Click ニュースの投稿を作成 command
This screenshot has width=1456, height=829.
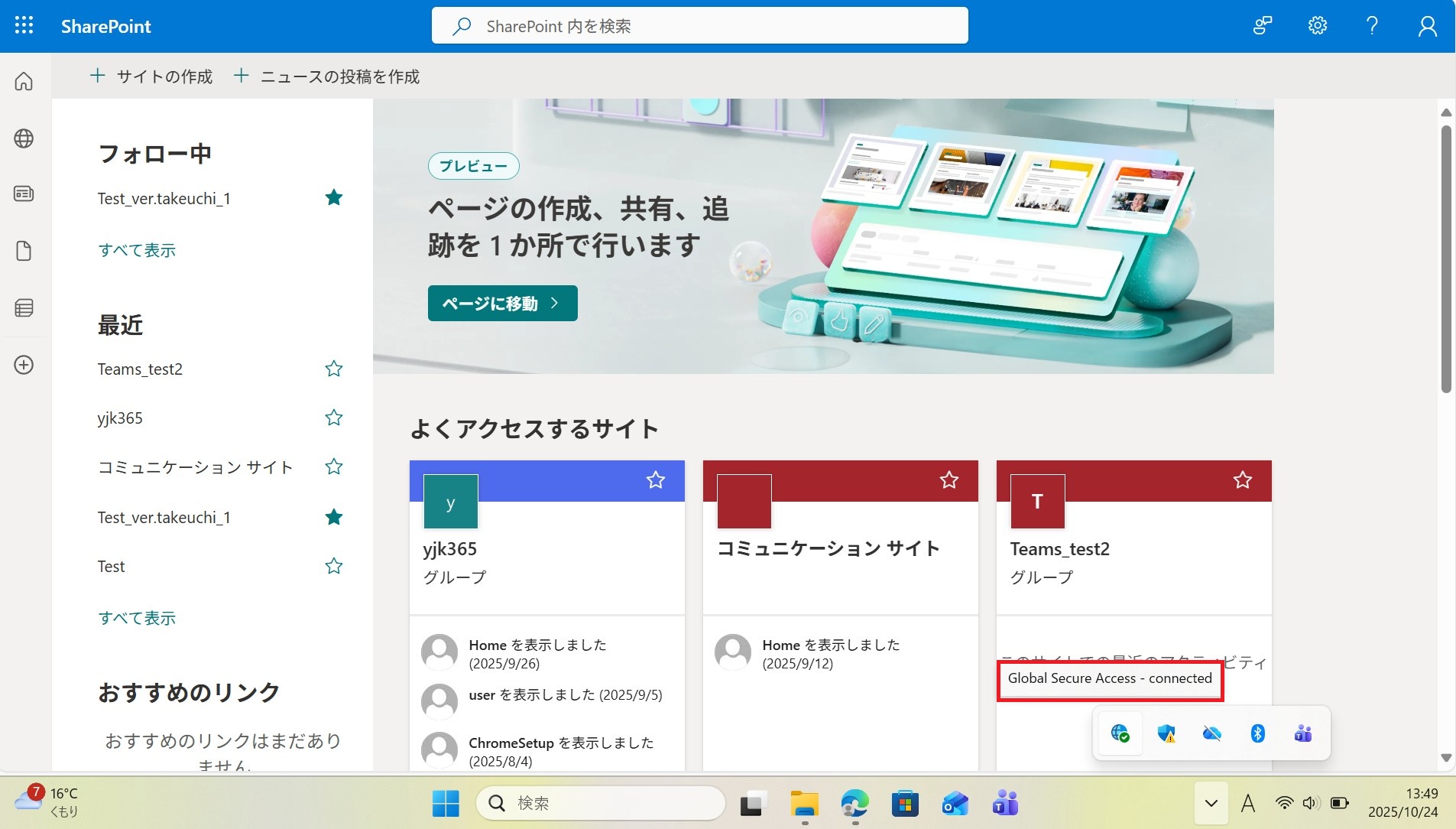click(327, 76)
